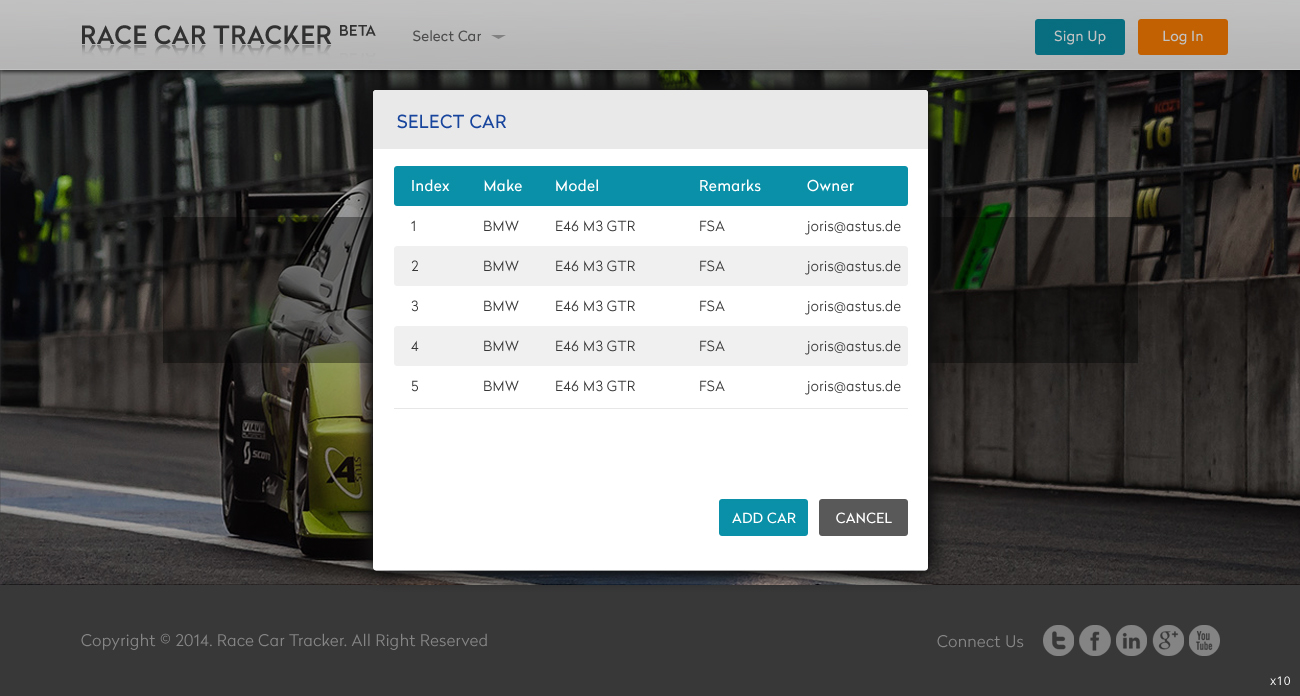
Task: Click the Owner column header
Action: (831, 186)
